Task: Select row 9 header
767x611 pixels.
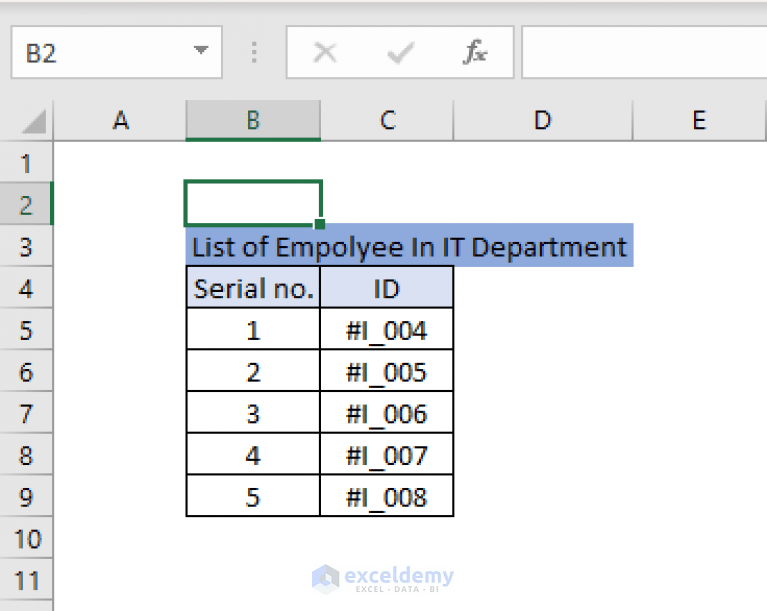Action: point(26,496)
